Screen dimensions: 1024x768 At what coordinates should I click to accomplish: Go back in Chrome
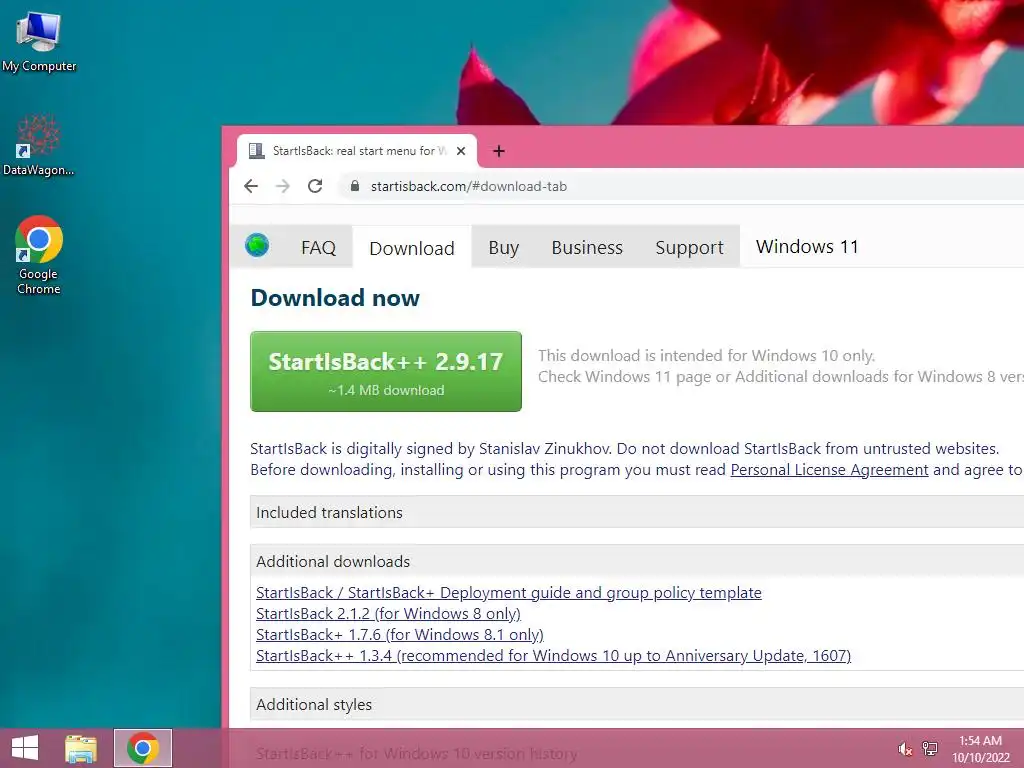(251, 186)
